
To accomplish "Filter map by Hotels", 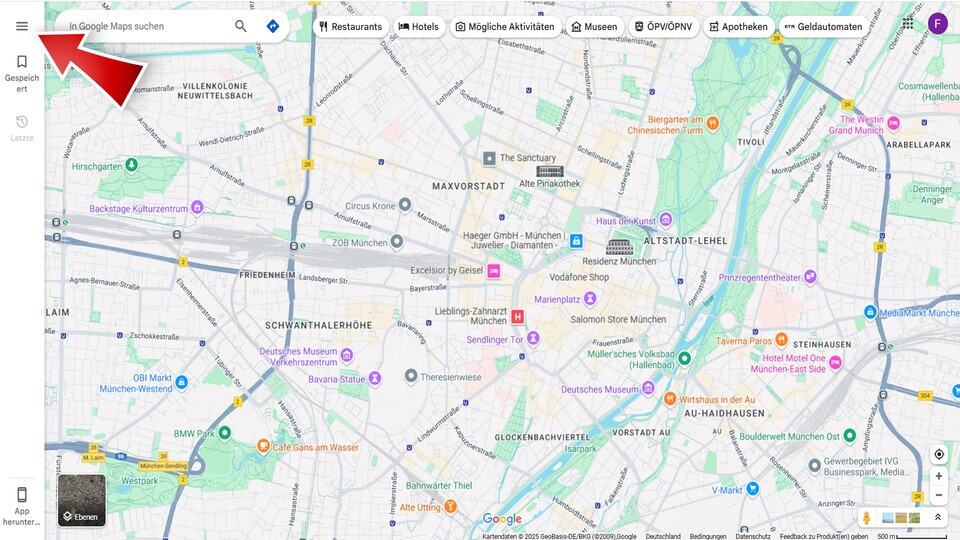I will click(x=418, y=27).
